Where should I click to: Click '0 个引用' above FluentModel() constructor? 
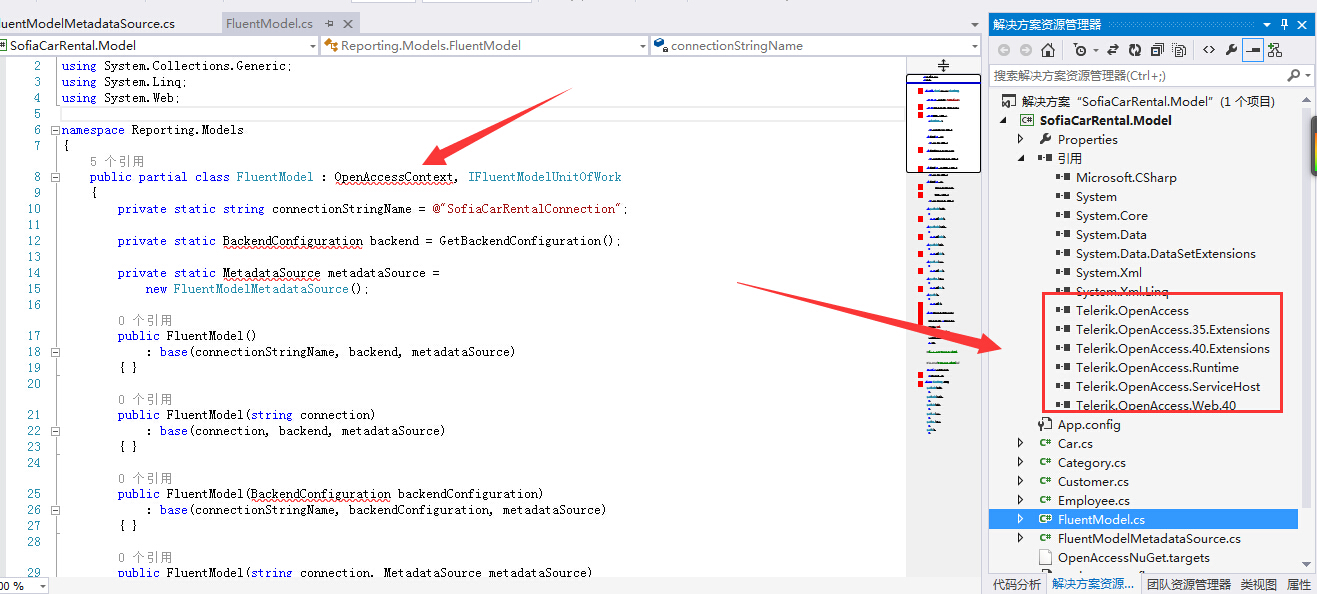(144, 320)
